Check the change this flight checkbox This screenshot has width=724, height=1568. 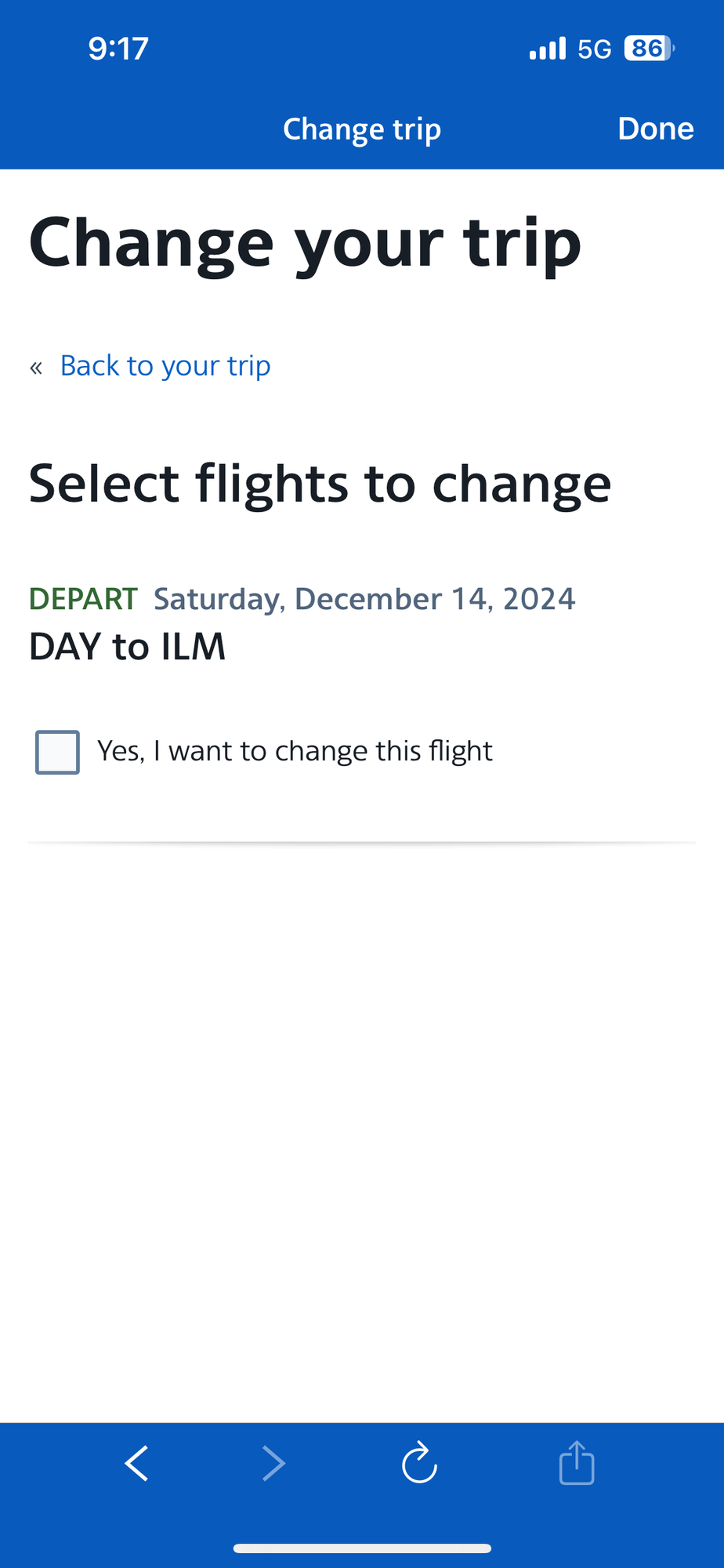[57, 752]
